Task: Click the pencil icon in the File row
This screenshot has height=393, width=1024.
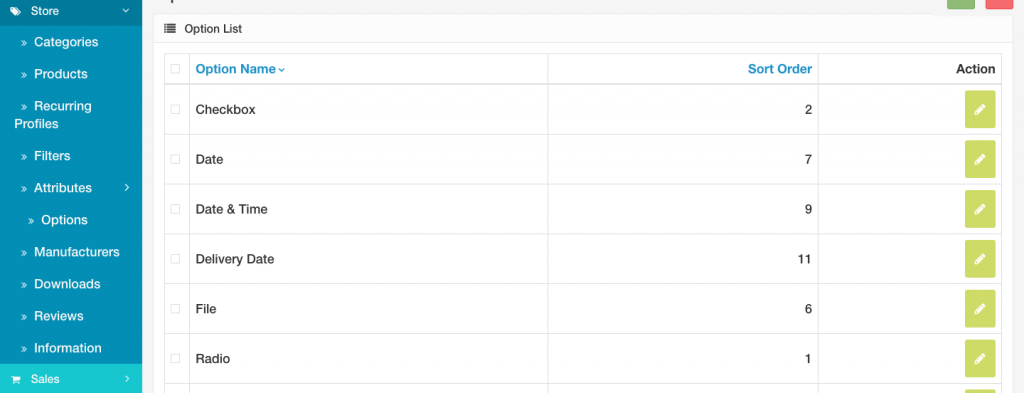Action: pos(980,309)
